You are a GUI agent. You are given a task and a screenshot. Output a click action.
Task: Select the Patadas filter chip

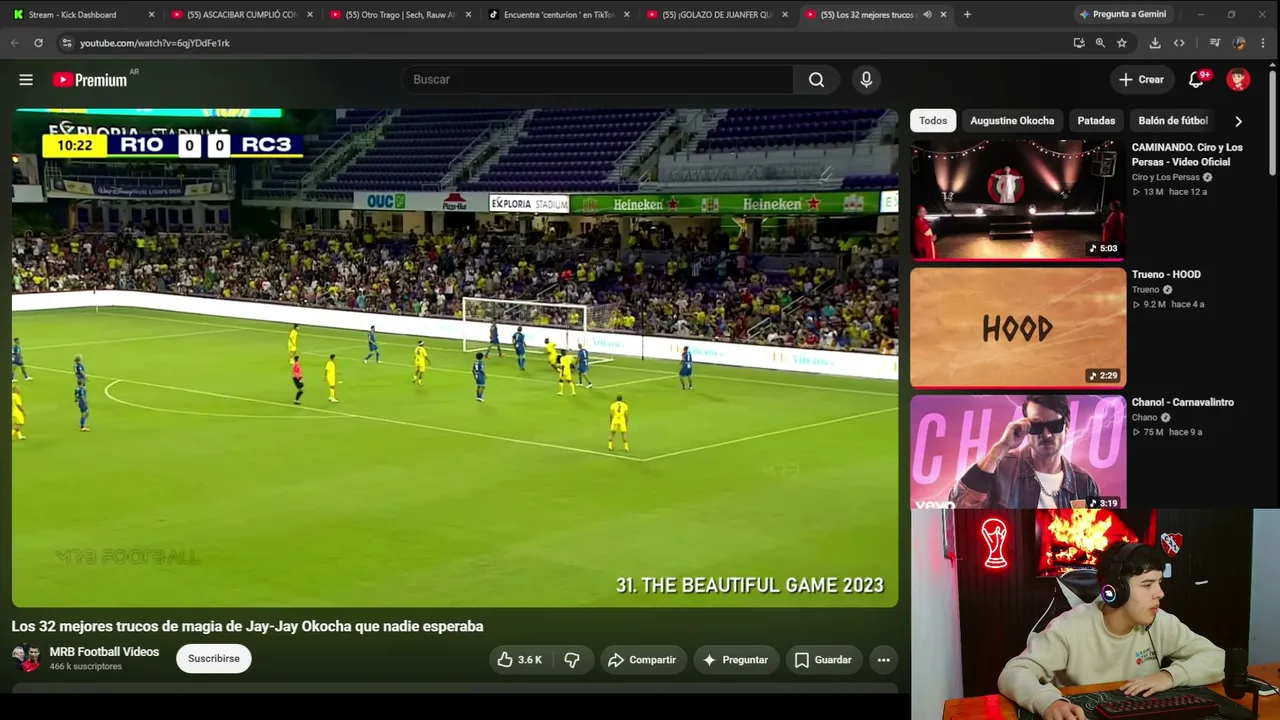click(1096, 121)
